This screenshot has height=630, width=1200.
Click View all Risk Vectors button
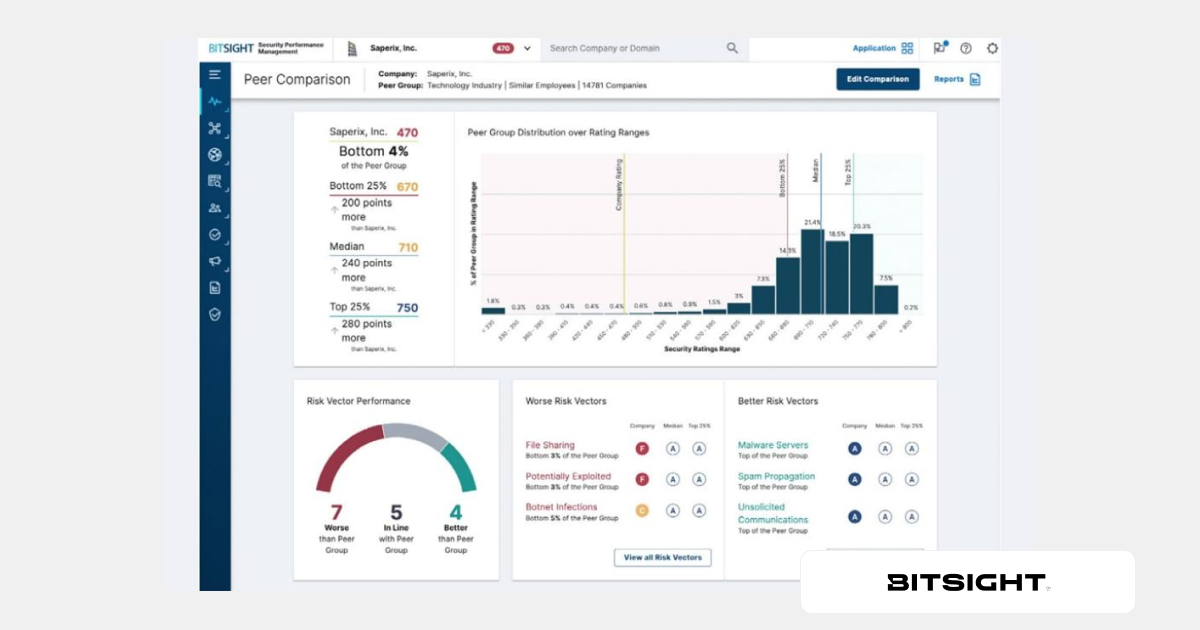click(662, 557)
